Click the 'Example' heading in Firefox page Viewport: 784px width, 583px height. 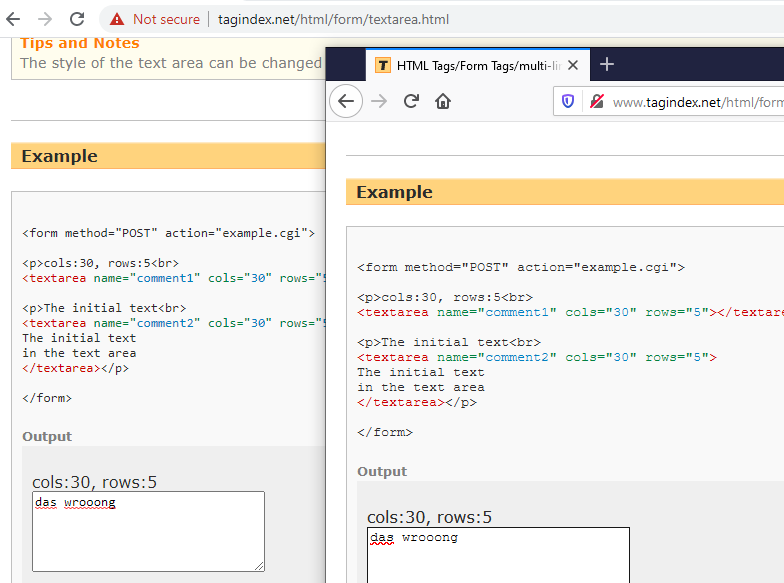pos(394,192)
